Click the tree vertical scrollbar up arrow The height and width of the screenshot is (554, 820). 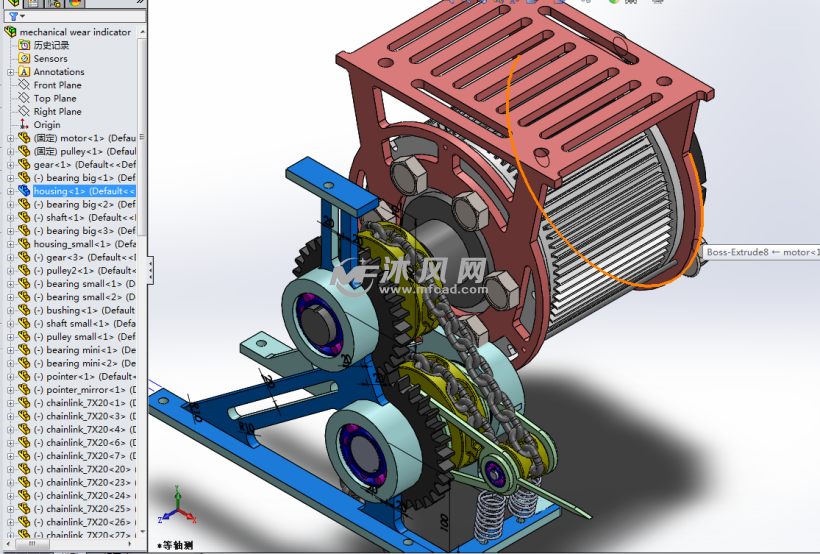pyautogui.click(x=142, y=32)
